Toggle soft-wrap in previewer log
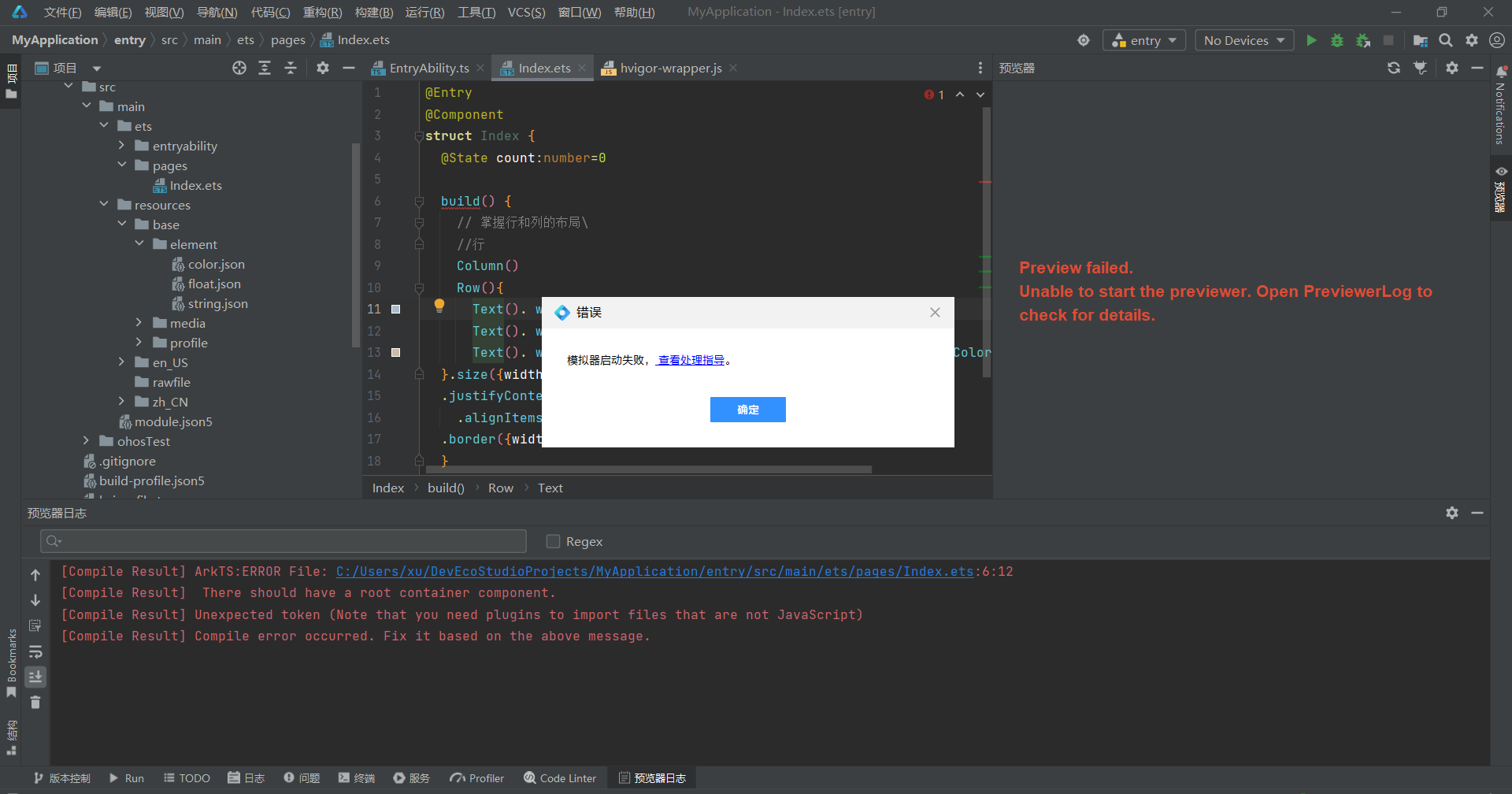 pos(35,651)
